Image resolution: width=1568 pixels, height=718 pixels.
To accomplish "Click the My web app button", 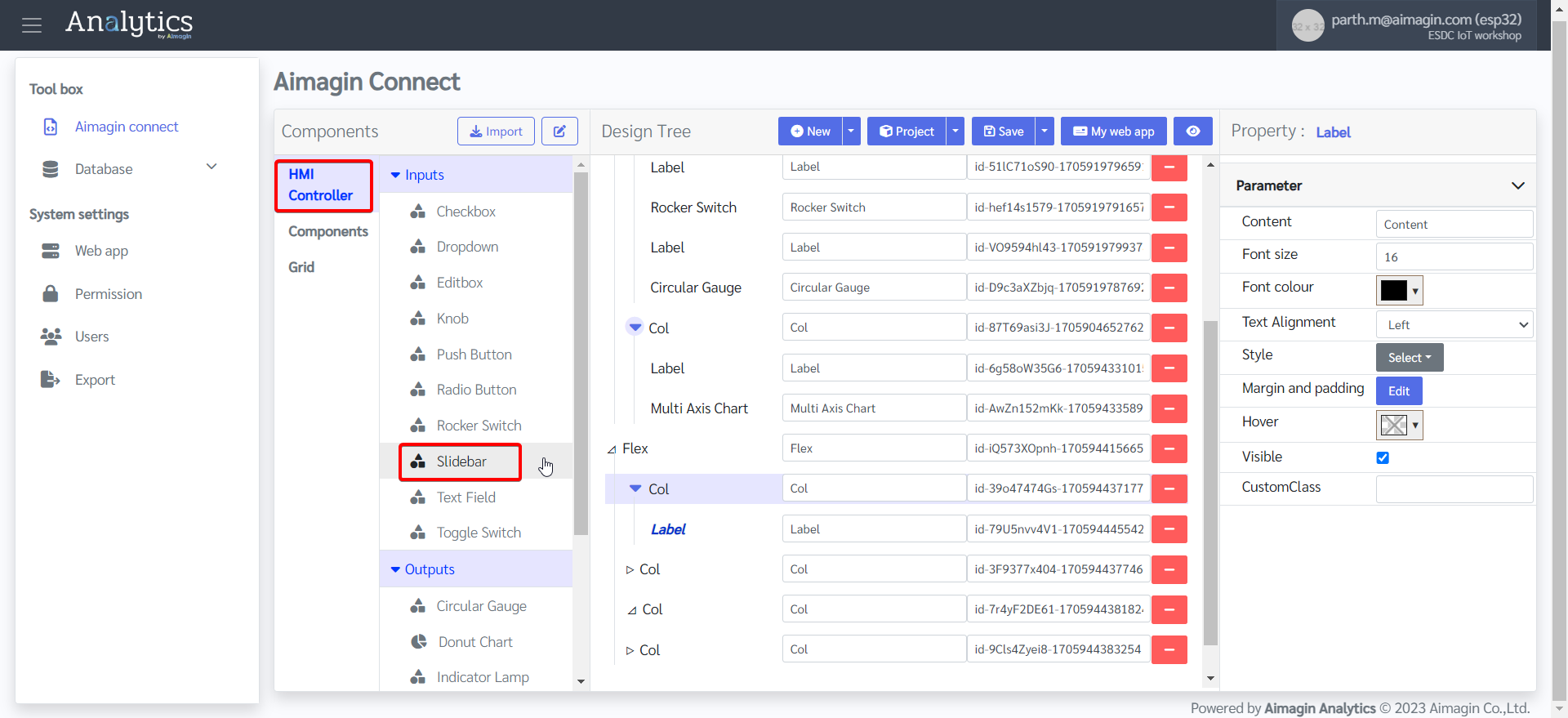I will (x=1113, y=132).
